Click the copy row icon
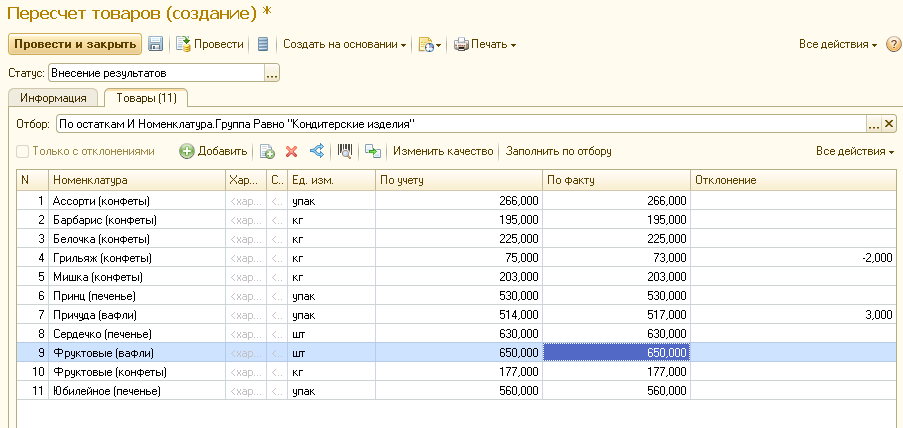The width and height of the screenshot is (903, 428). click(x=267, y=151)
